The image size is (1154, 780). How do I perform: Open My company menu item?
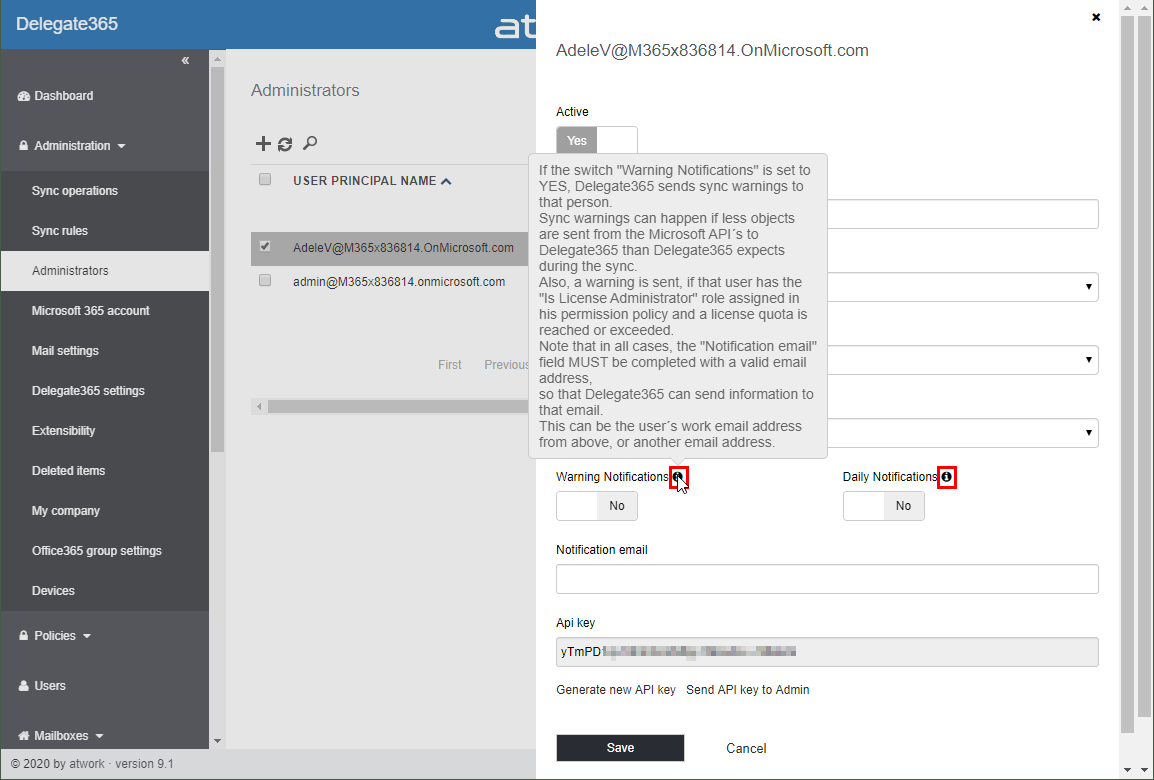coord(105,511)
